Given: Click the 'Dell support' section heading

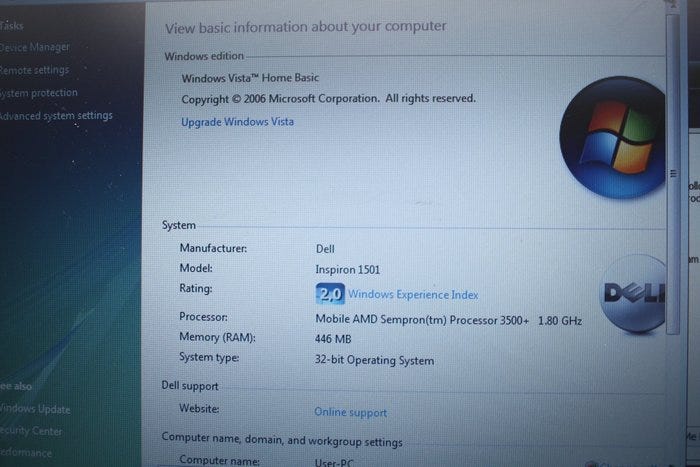Looking at the screenshot, I should pos(190,386).
